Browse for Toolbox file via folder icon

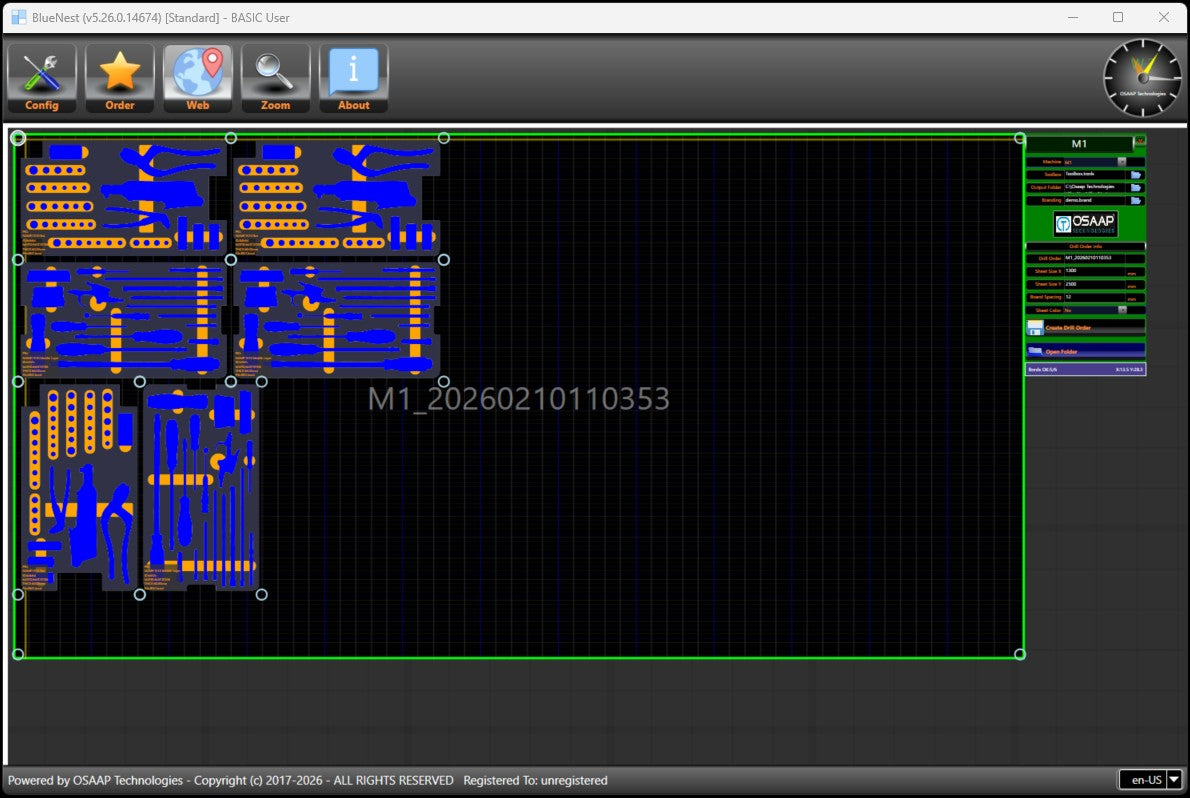click(1136, 175)
